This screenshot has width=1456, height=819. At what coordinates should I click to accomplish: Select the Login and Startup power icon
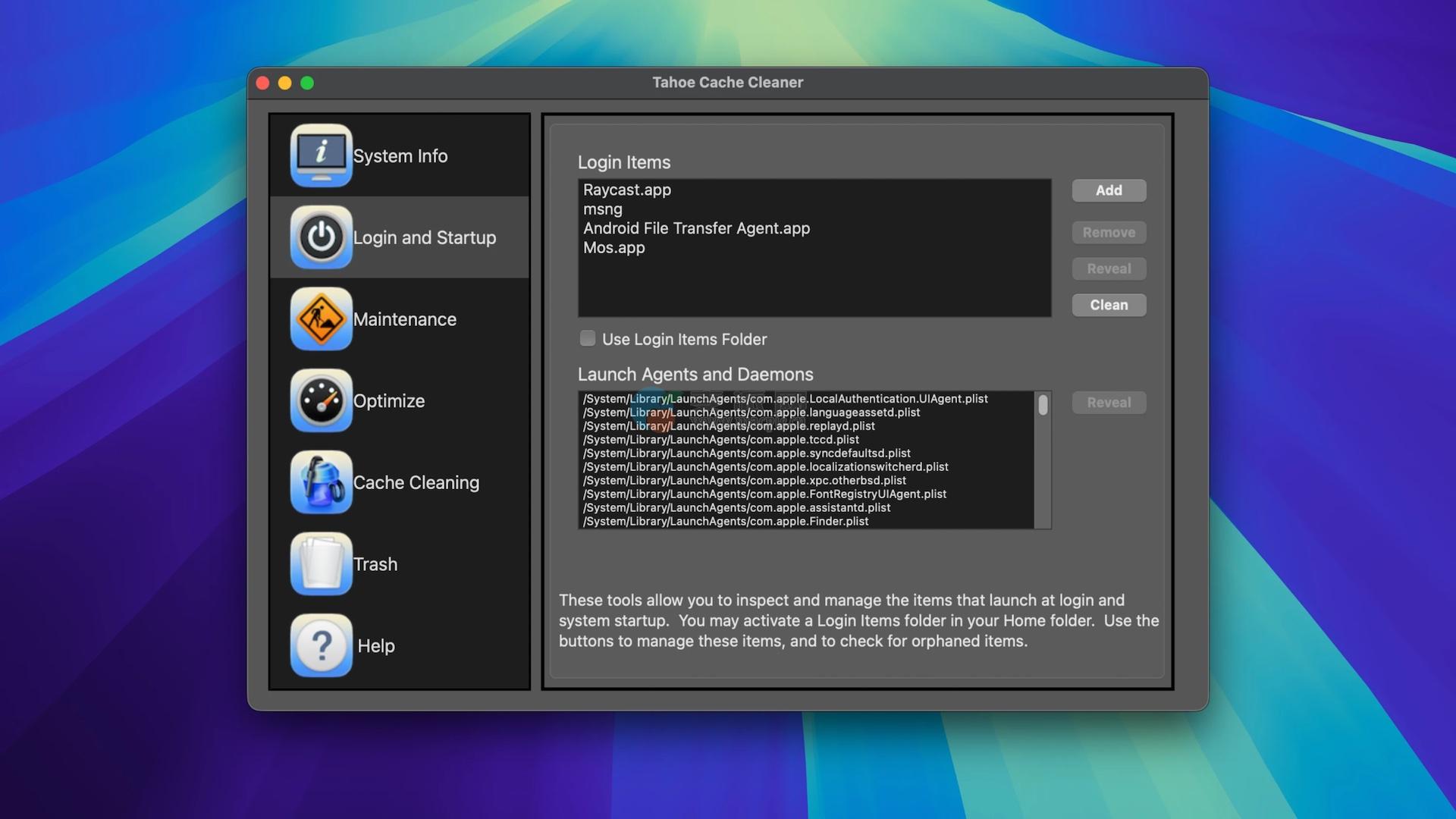click(321, 237)
